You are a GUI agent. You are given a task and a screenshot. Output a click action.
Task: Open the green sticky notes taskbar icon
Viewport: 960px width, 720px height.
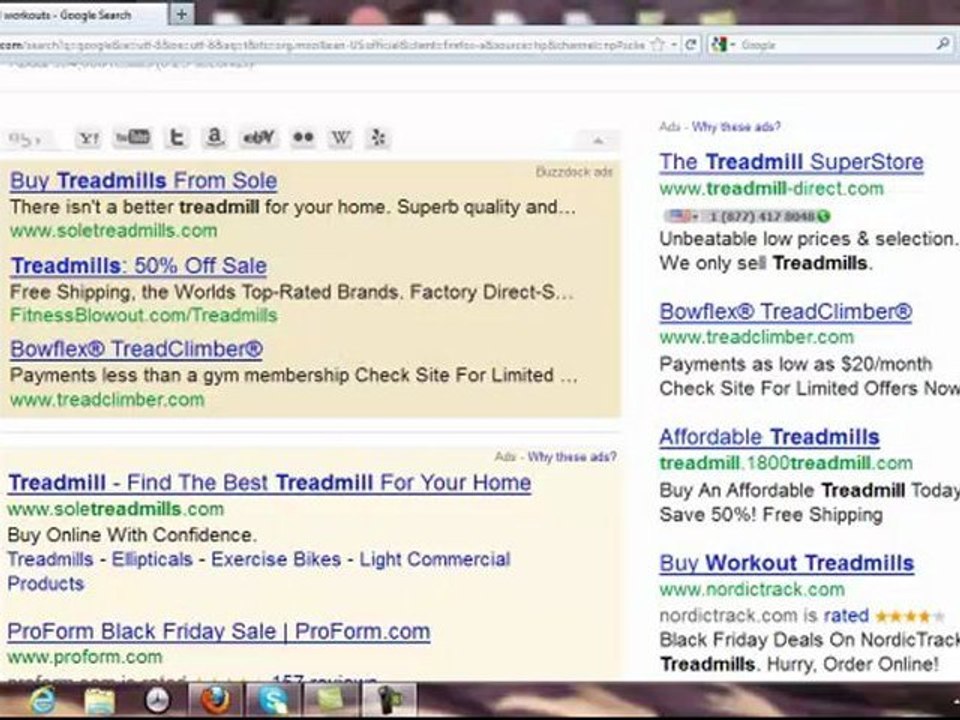coord(331,700)
